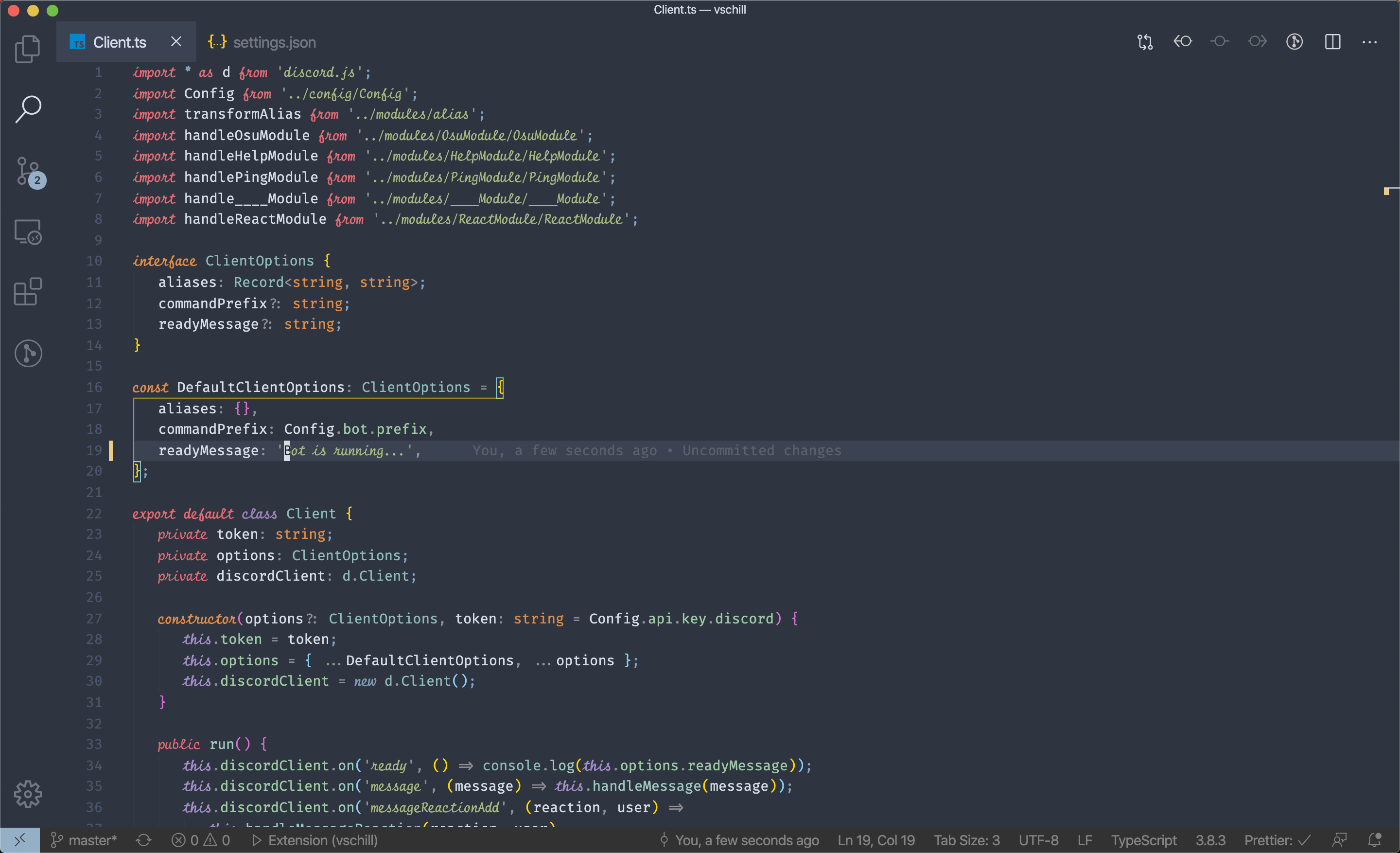Open previous revision with left arrow icon
The image size is (1400, 853).
point(1182,42)
